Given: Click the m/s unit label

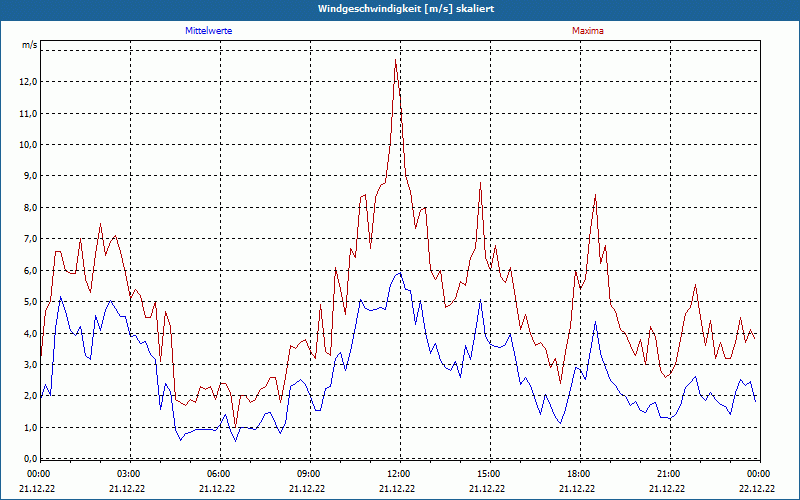Looking at the screenshot, I should (x=29, y=45).
